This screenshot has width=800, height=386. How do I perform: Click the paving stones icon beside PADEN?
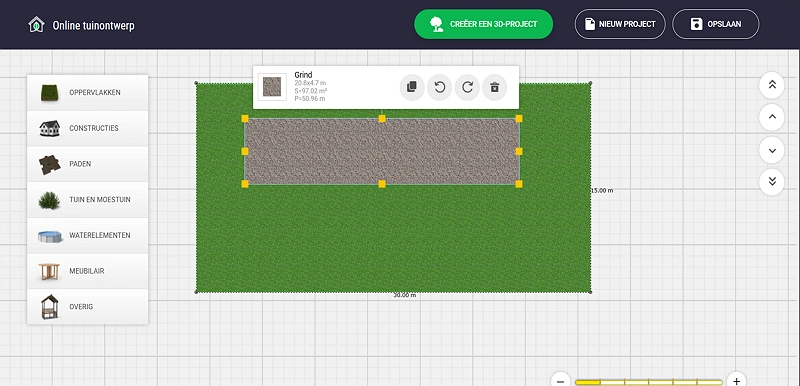49,165
